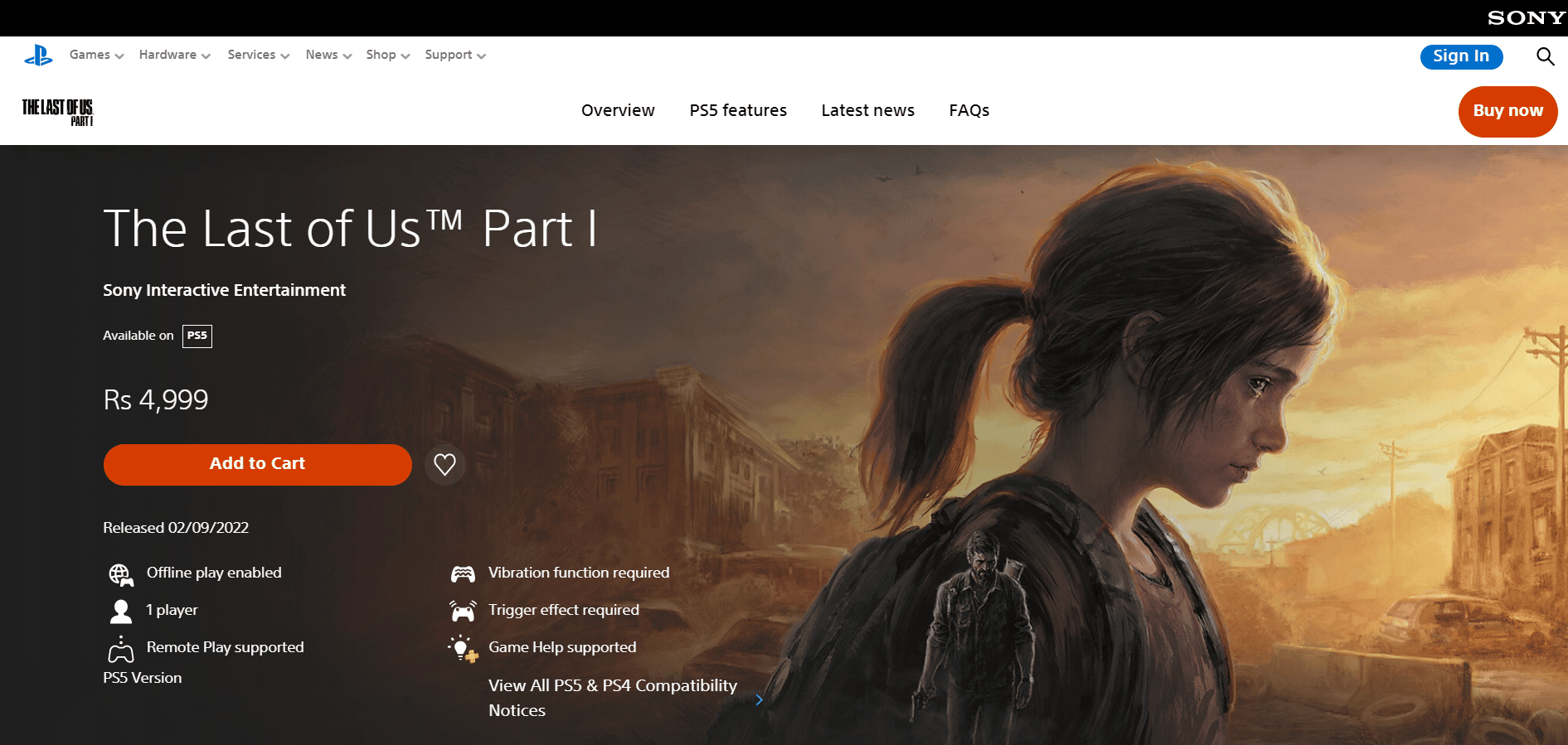Viewport: 1568px width, 745px height.
Task: Expand the Hardware dropdown menu
Action: click(175, 55)
